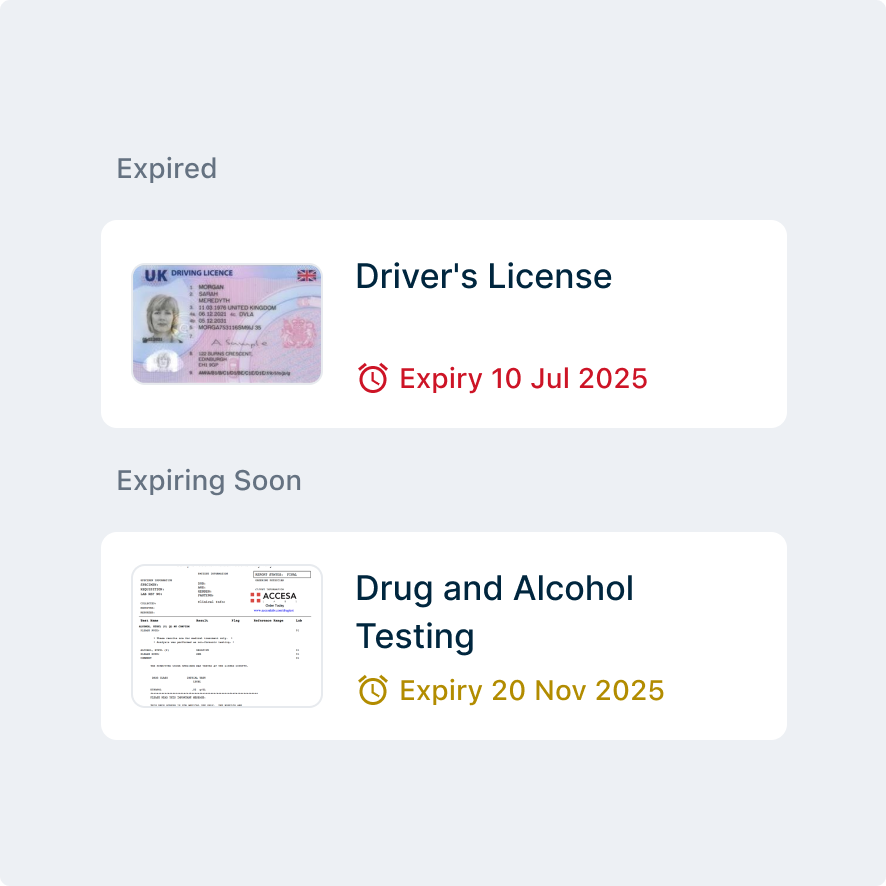The image size is (886, 886).
Task: Expand the Driver's License expiry details
Action: click(x=522, y=379)
